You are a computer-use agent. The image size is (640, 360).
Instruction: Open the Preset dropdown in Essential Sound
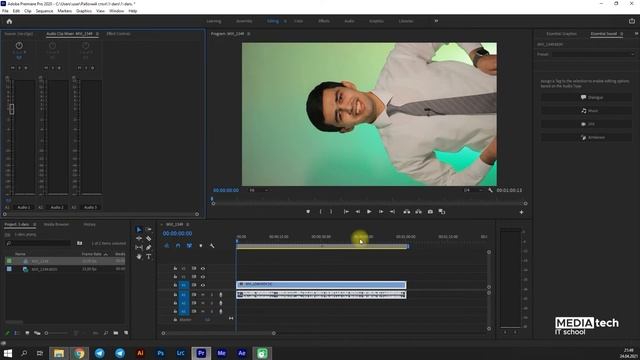[593, 54]
